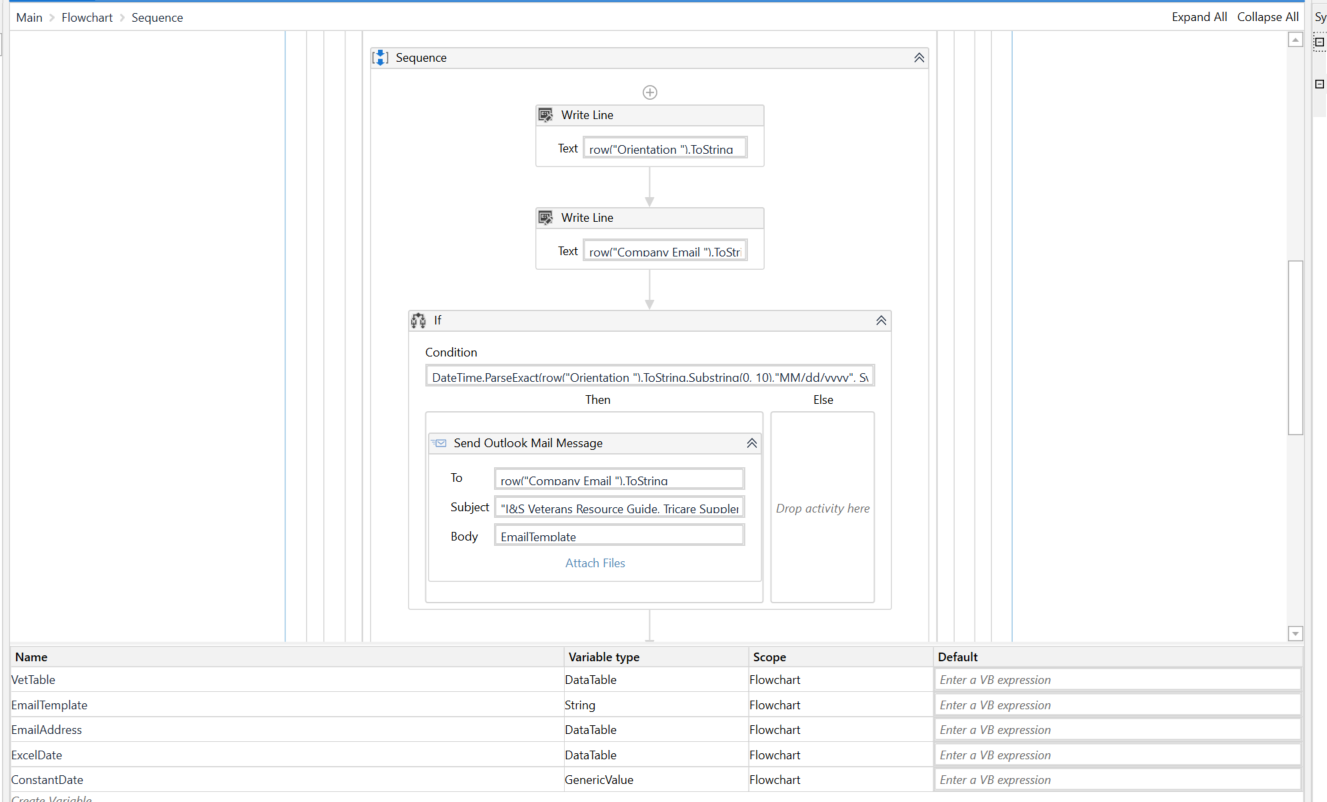The image size is (1327, 802).
Task: Navigate to Main in the breadcrumb
Action: coord(29,17)
